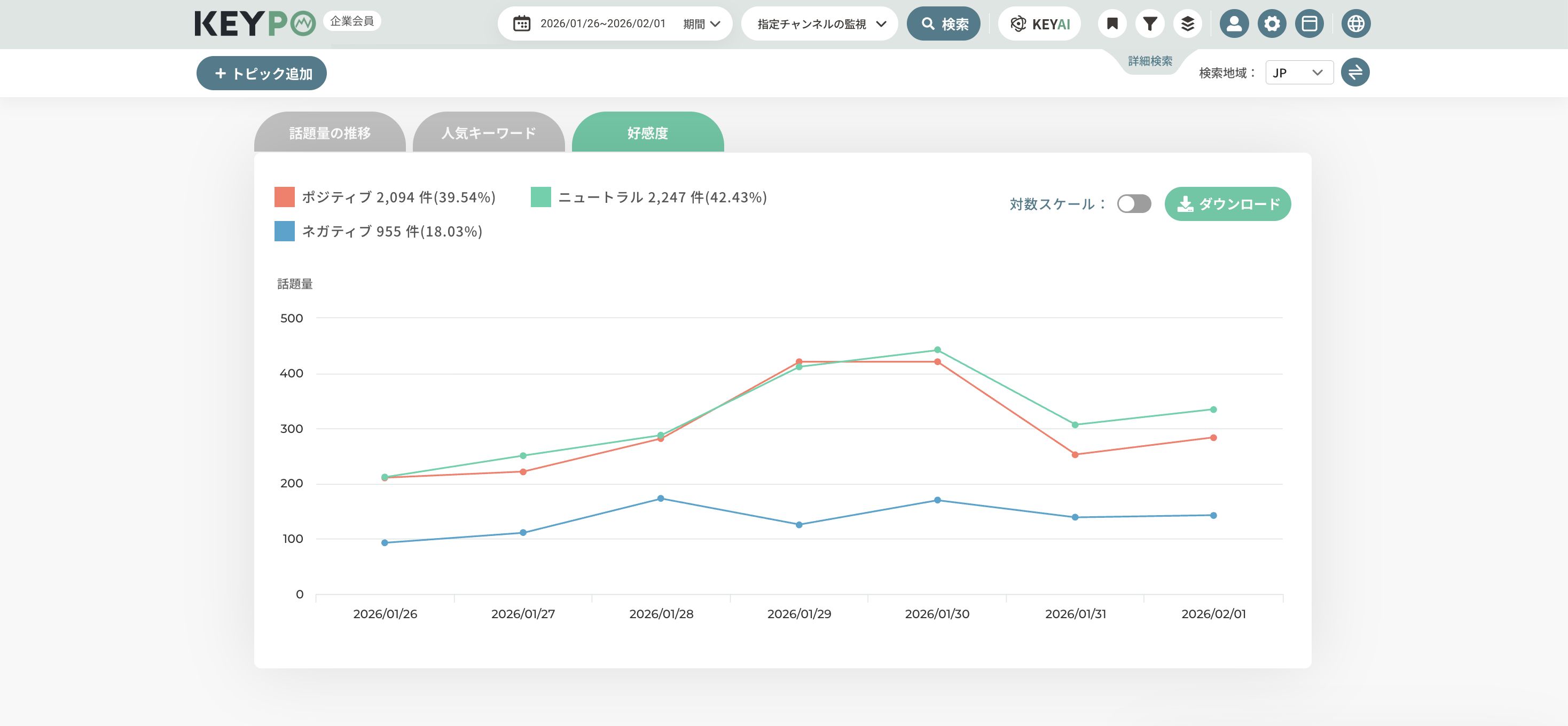Open 指定チャンネルの監視 dropdown
Viewport: 1568px width, 726px height.
[819, 23]
